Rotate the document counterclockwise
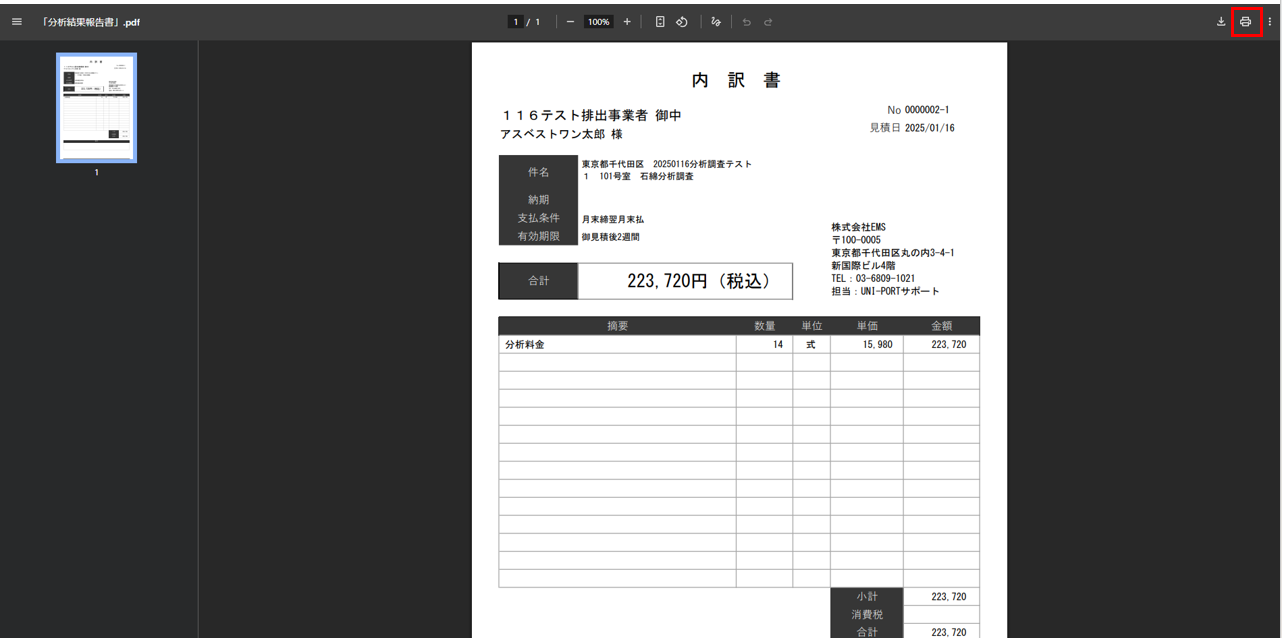 pyautogui.click(x=681, y=22)
